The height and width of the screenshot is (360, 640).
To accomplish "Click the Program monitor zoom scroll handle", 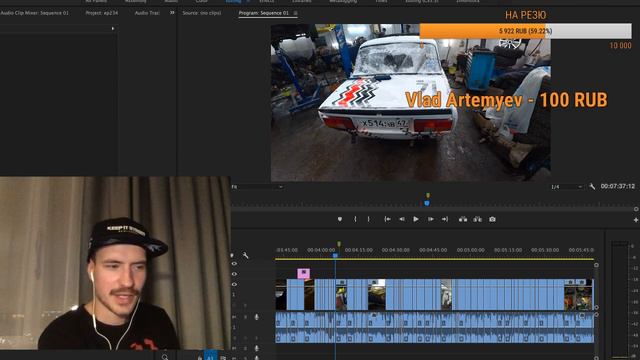I will 636,209.
